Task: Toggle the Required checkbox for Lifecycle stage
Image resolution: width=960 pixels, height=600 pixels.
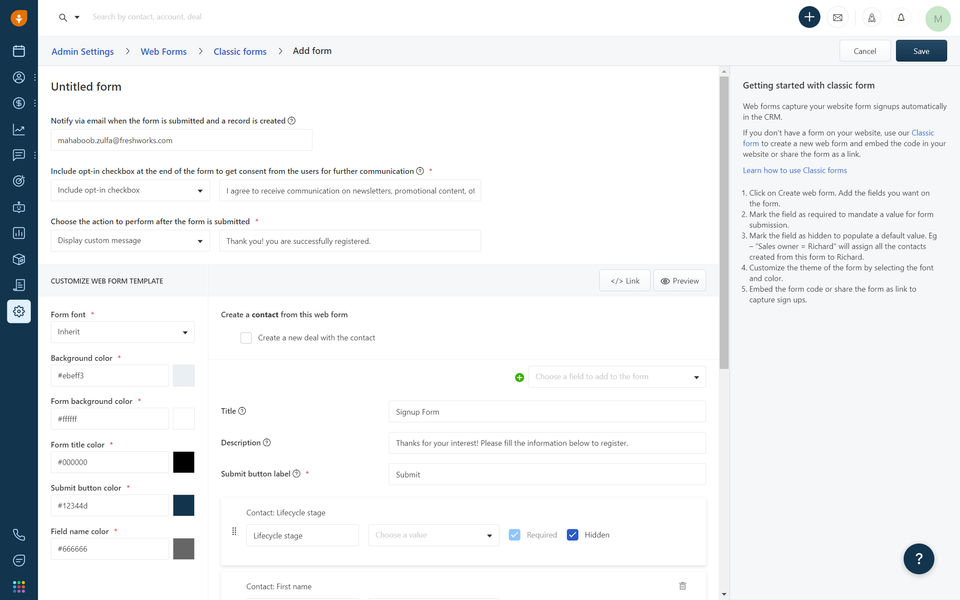Action: (514, 535)
